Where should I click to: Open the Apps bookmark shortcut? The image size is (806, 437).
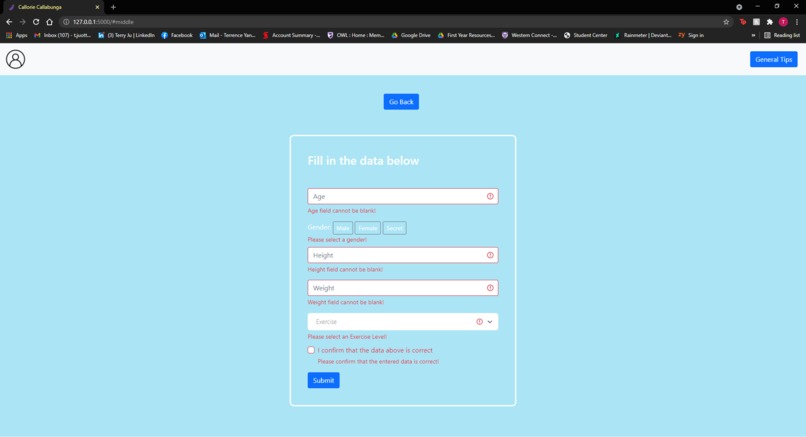point(16,35)
